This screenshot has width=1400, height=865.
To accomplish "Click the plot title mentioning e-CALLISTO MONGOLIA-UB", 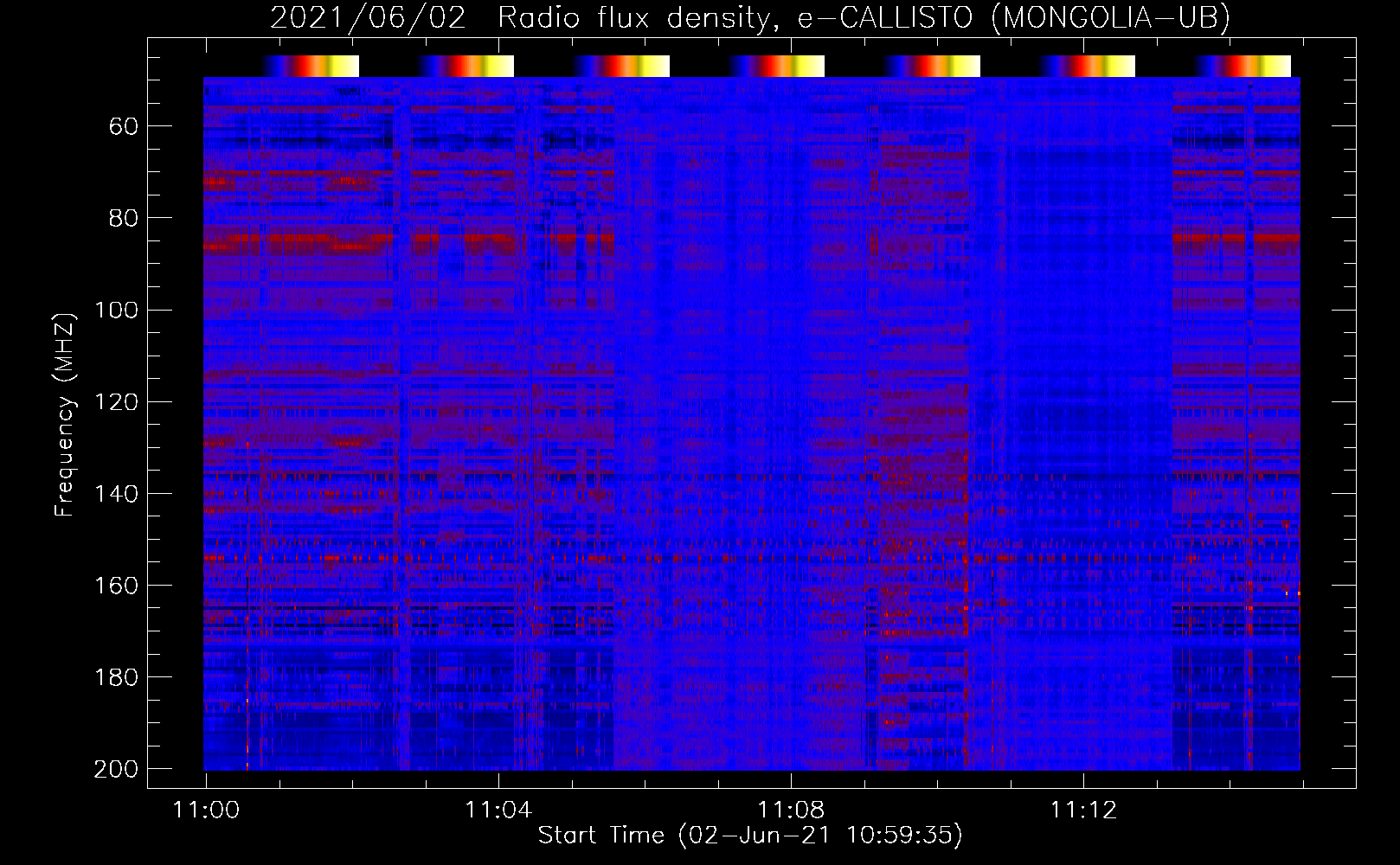I will pos(749,17).
